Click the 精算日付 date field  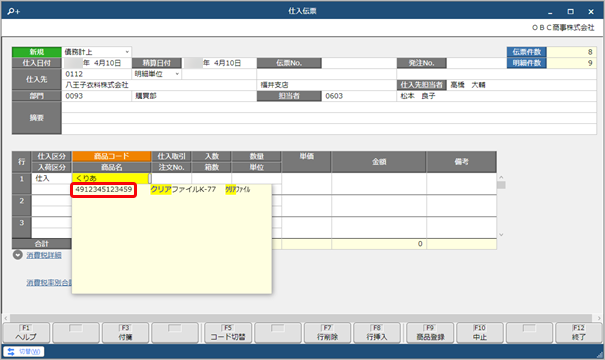coord(220,63)
